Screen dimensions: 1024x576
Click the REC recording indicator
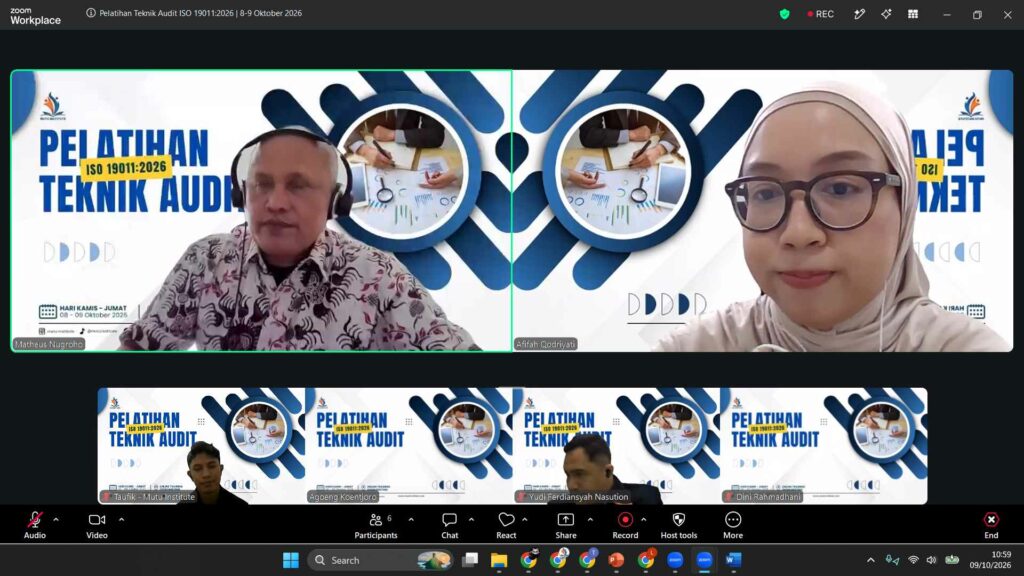click(x=821, y=14)
